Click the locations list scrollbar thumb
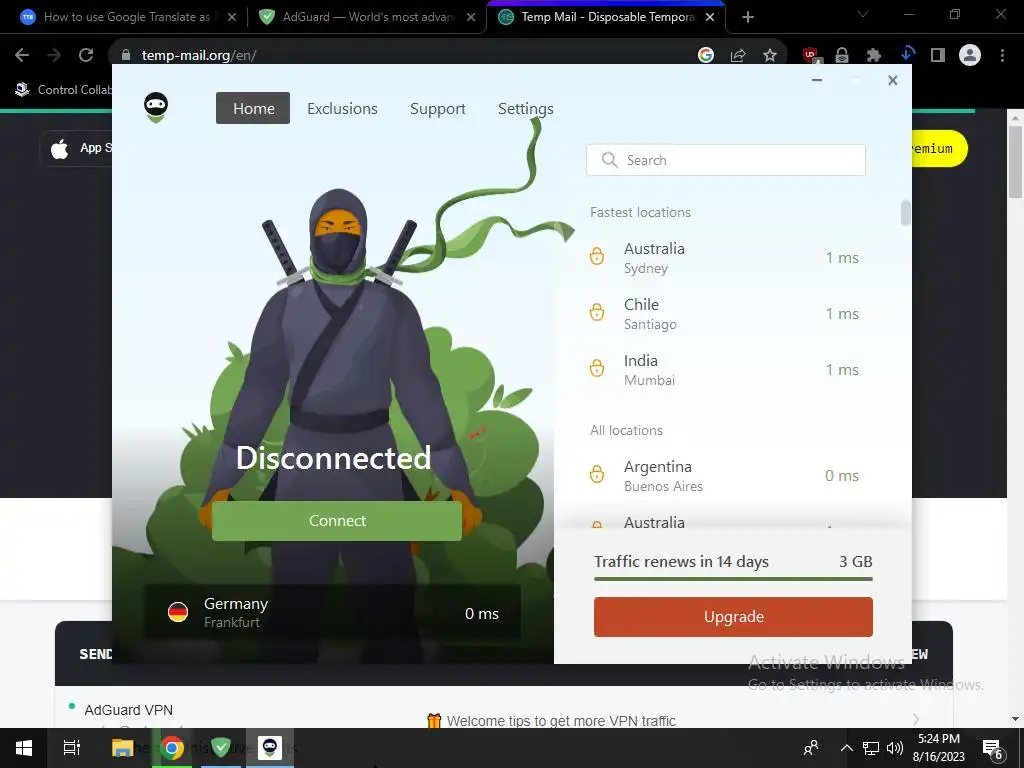 [x=905, y=213]
